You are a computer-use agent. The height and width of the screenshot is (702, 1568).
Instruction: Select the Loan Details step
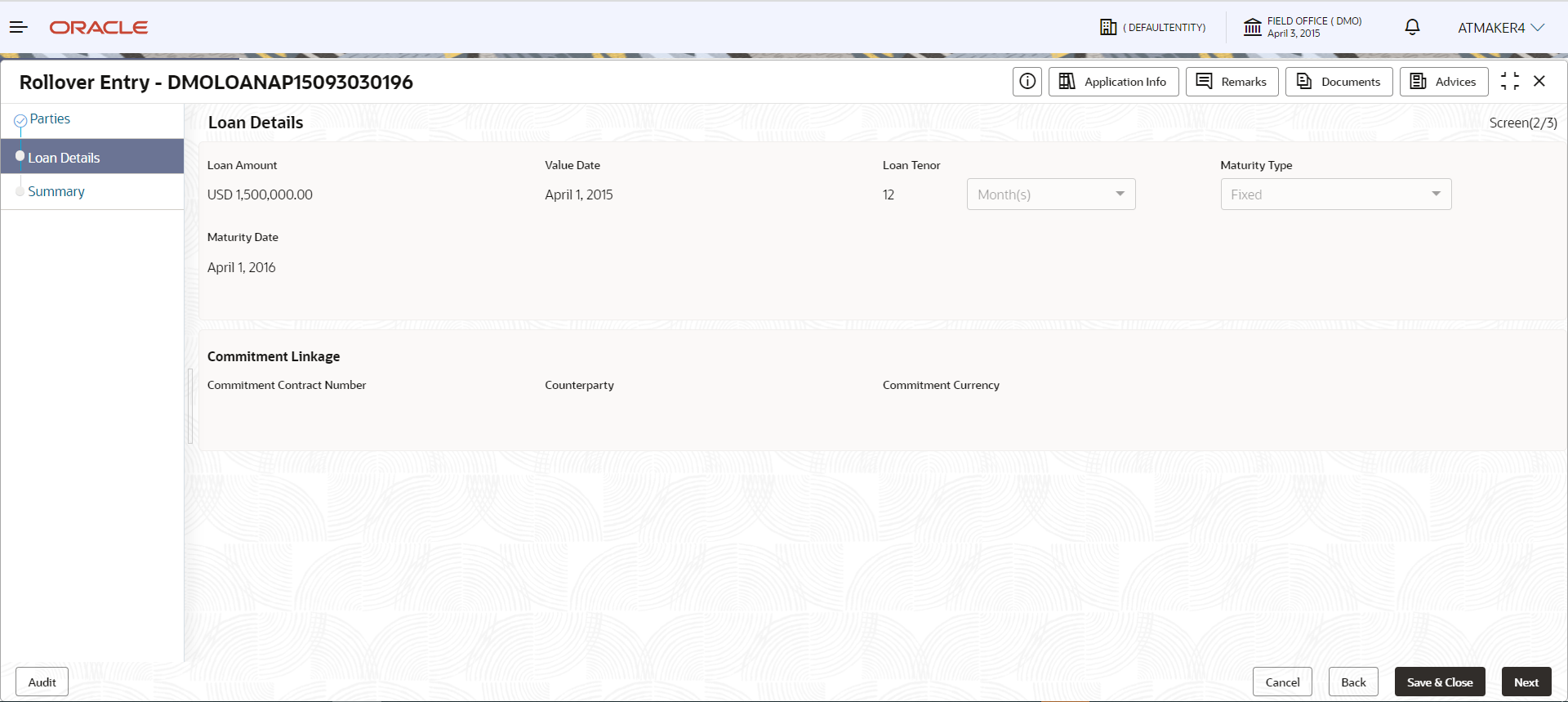click(x=91, y=157)
